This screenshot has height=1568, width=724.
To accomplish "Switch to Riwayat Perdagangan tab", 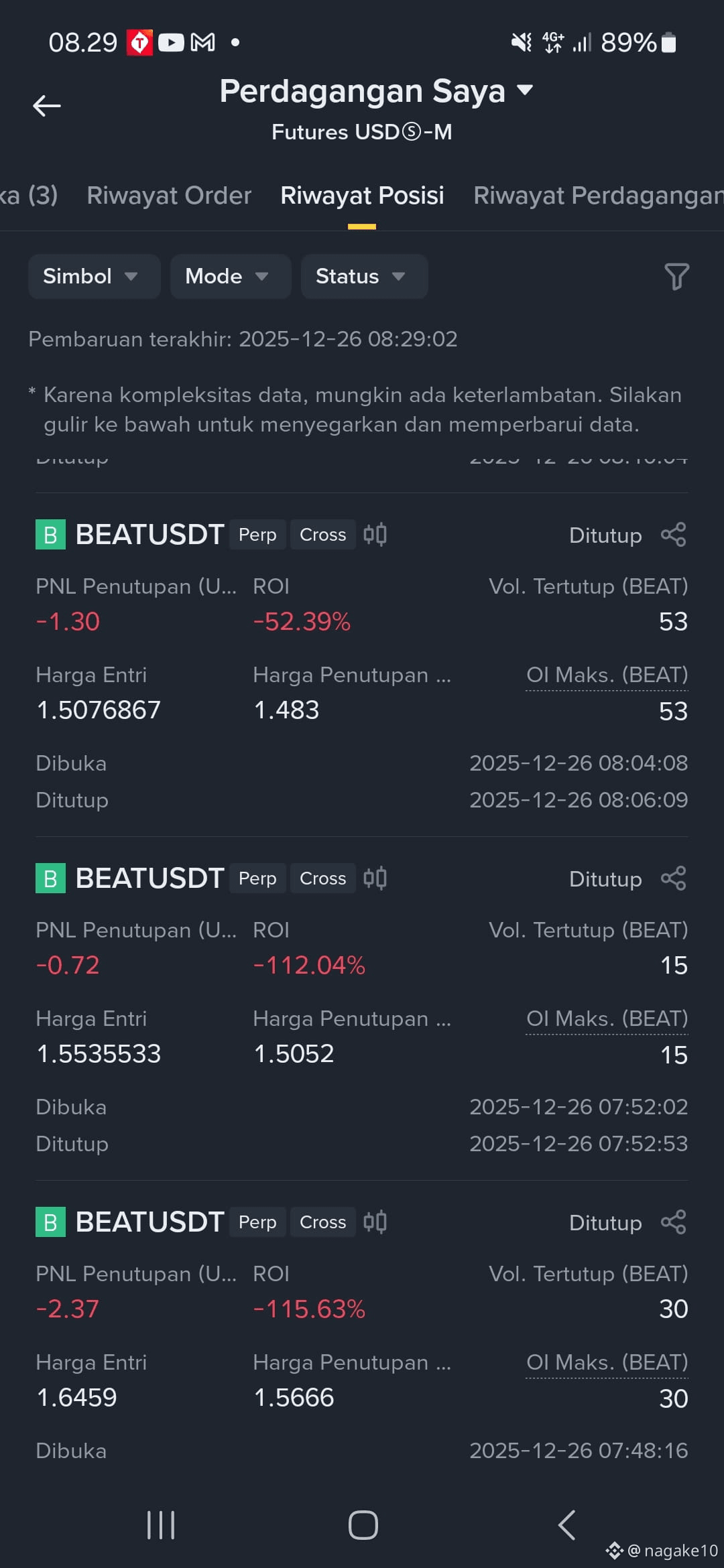I will [598, 196].
